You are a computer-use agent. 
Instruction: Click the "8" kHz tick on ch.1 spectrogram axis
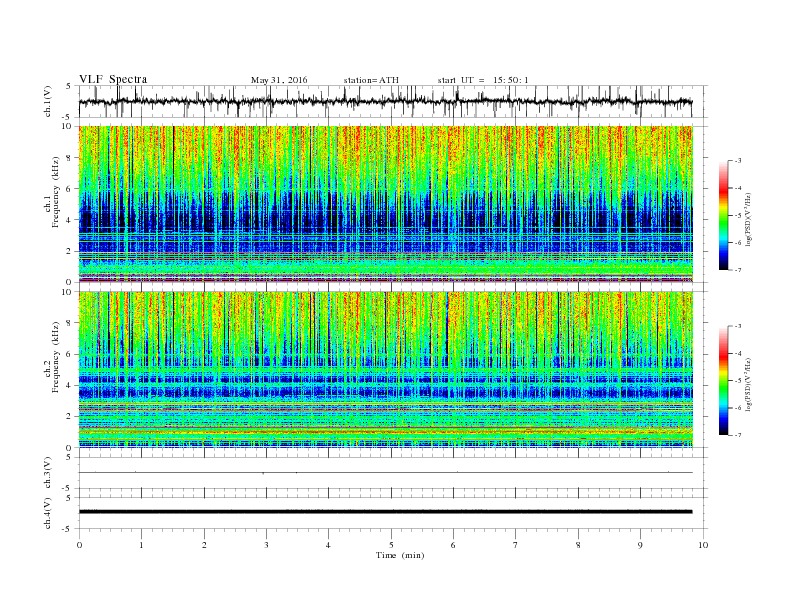(x=69, y=158)
